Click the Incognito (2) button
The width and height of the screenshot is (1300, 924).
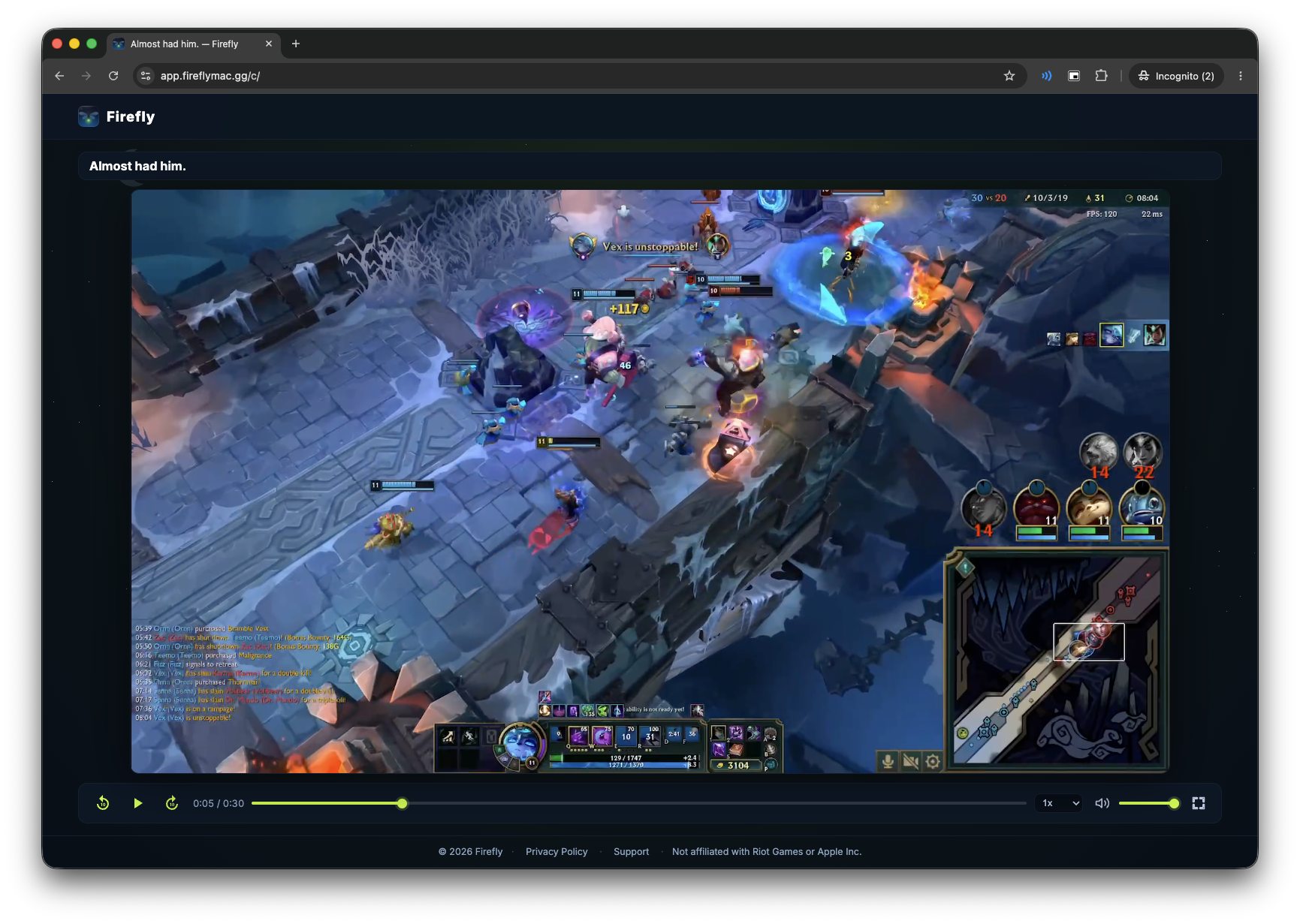pos(1177,76)
